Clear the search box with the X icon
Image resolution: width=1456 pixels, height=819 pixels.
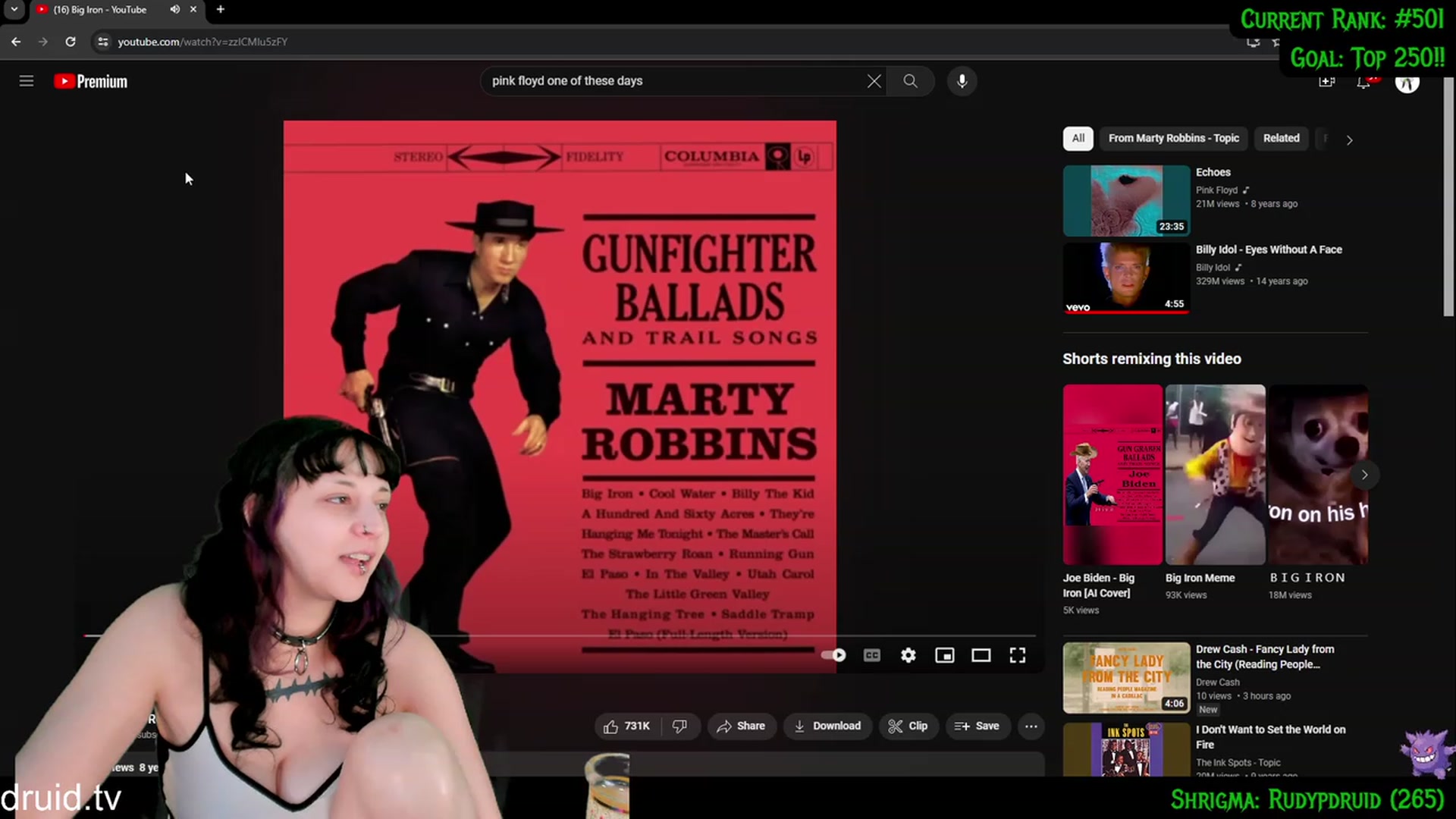(x=874, y=81)
